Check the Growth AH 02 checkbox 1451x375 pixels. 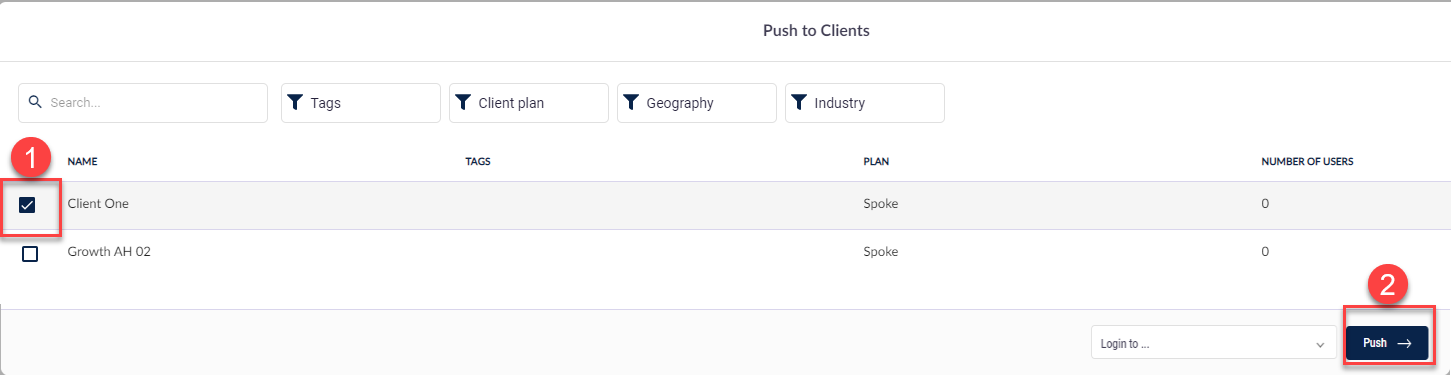[x=30, y=254]
